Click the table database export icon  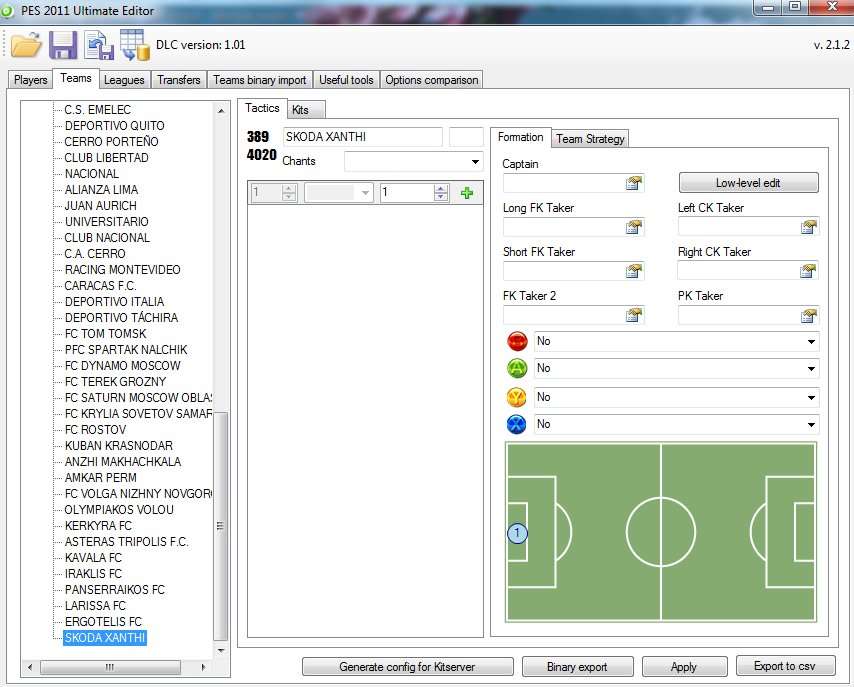(x=134, y=45)
